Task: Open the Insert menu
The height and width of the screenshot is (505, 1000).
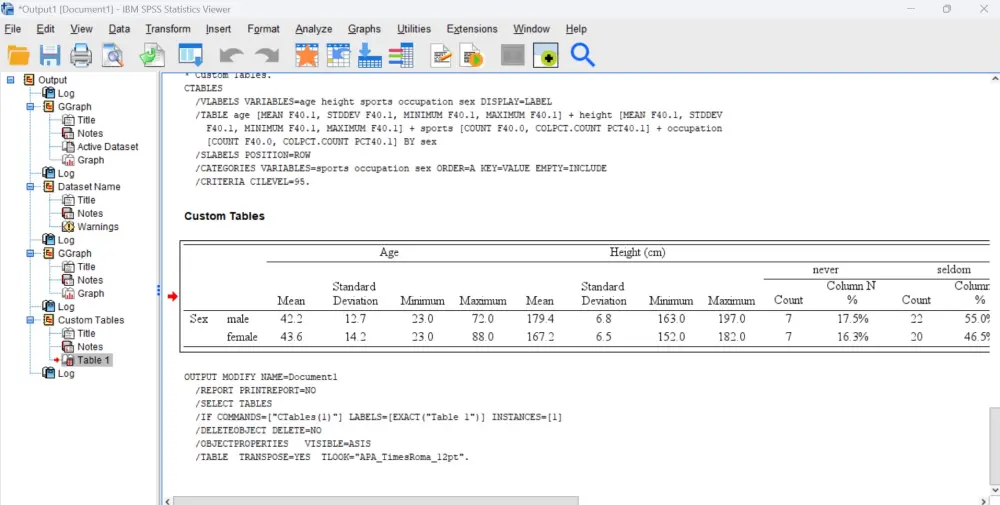Action: 218,29
